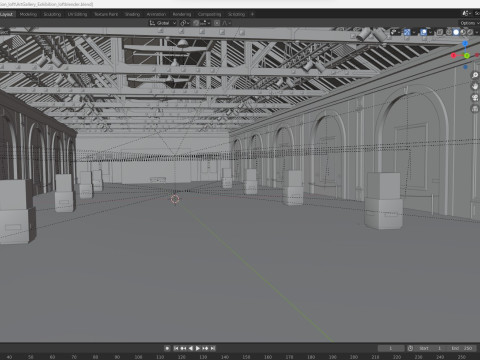
Task: Open the Global transform orientation dropdown
Action: (163, 23)
